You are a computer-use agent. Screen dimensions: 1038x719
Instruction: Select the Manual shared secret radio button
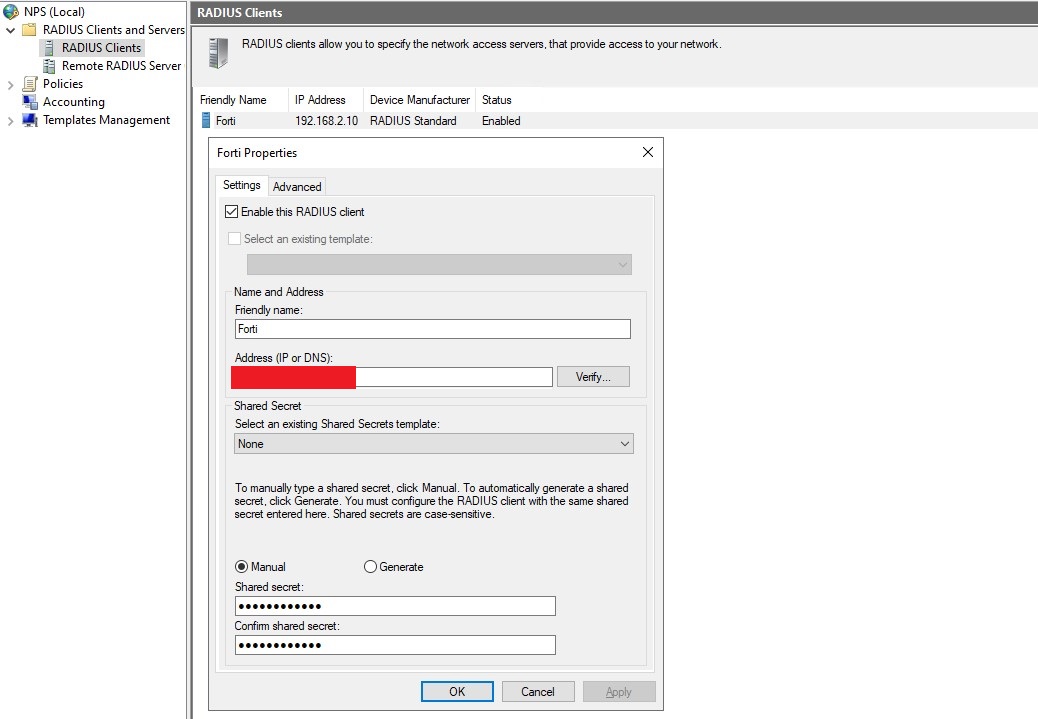pyautogui.click(x=242, y=567)
